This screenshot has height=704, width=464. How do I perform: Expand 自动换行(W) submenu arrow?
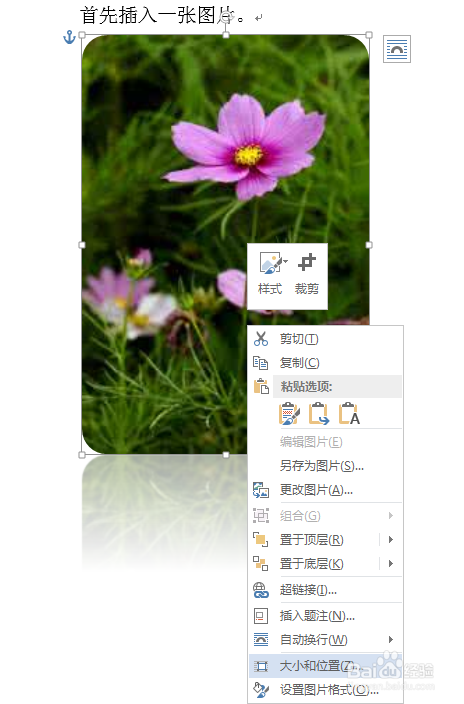391,639
